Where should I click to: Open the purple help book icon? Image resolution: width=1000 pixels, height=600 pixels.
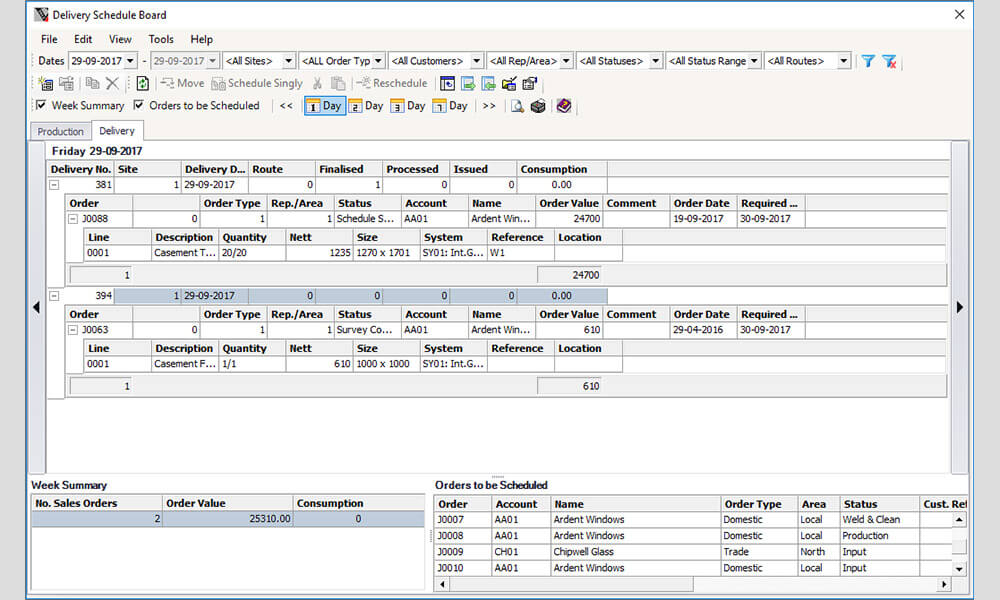click(564, 106)
